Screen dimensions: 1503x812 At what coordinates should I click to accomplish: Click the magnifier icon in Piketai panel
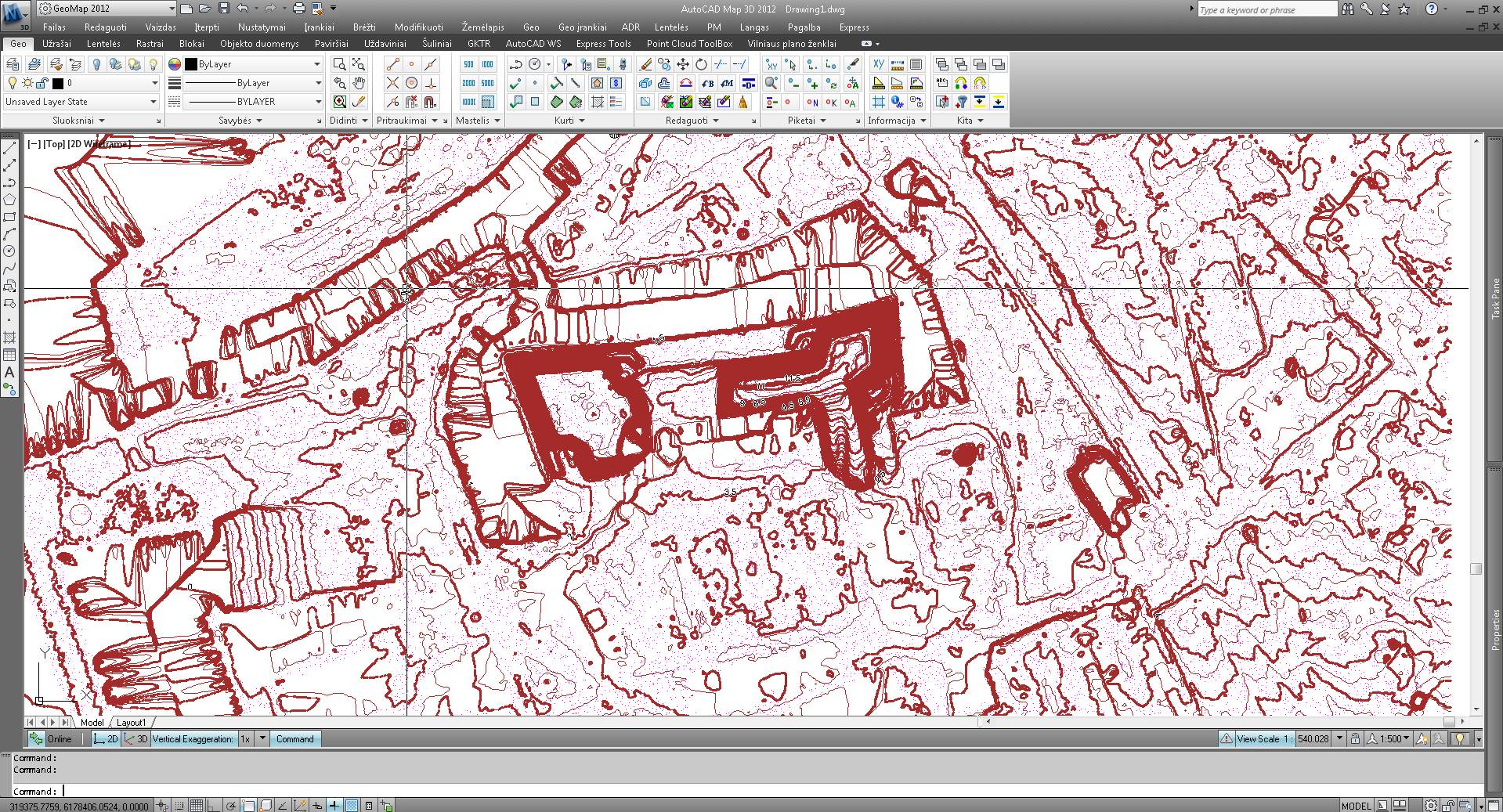(772, 83)
